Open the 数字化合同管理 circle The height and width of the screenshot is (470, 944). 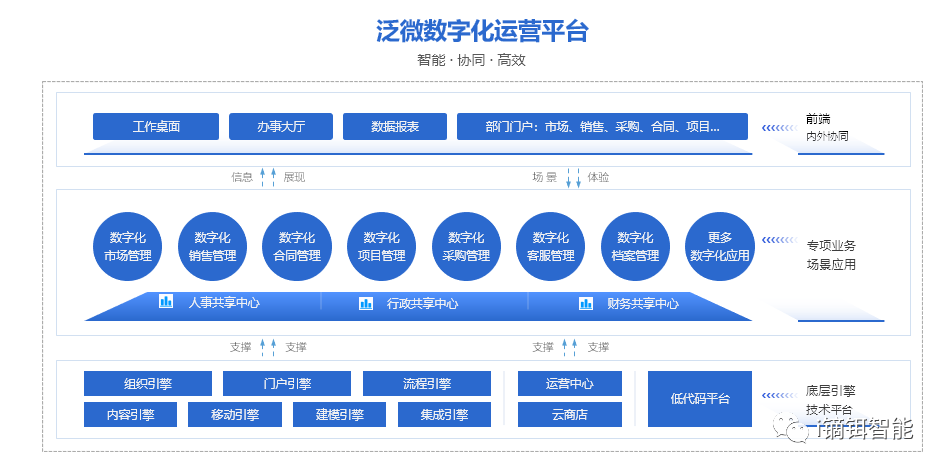[297, 246]
